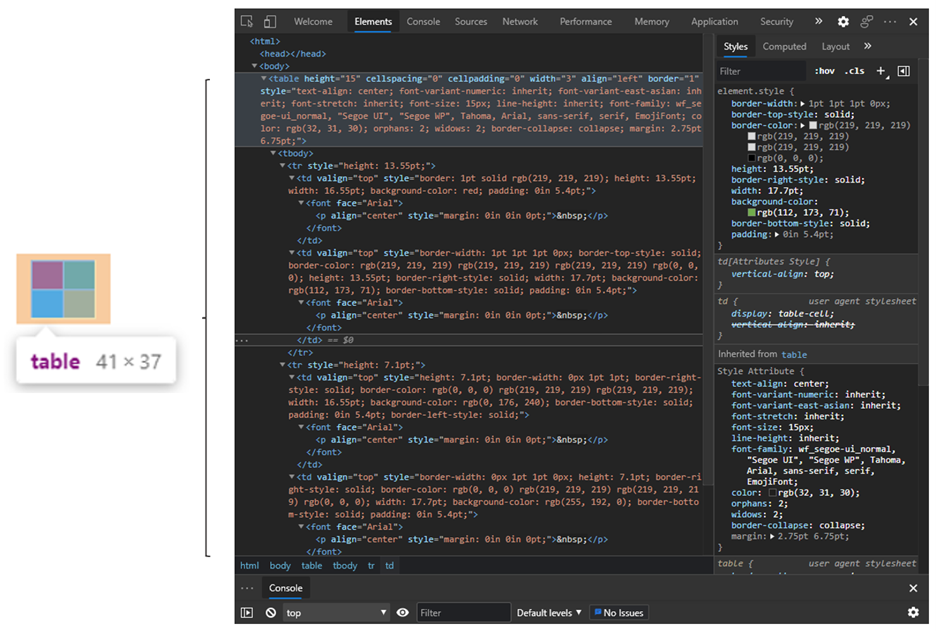Click the new style rule plus icon
Viewport: 936px width, 631px height.
(881, 71)
